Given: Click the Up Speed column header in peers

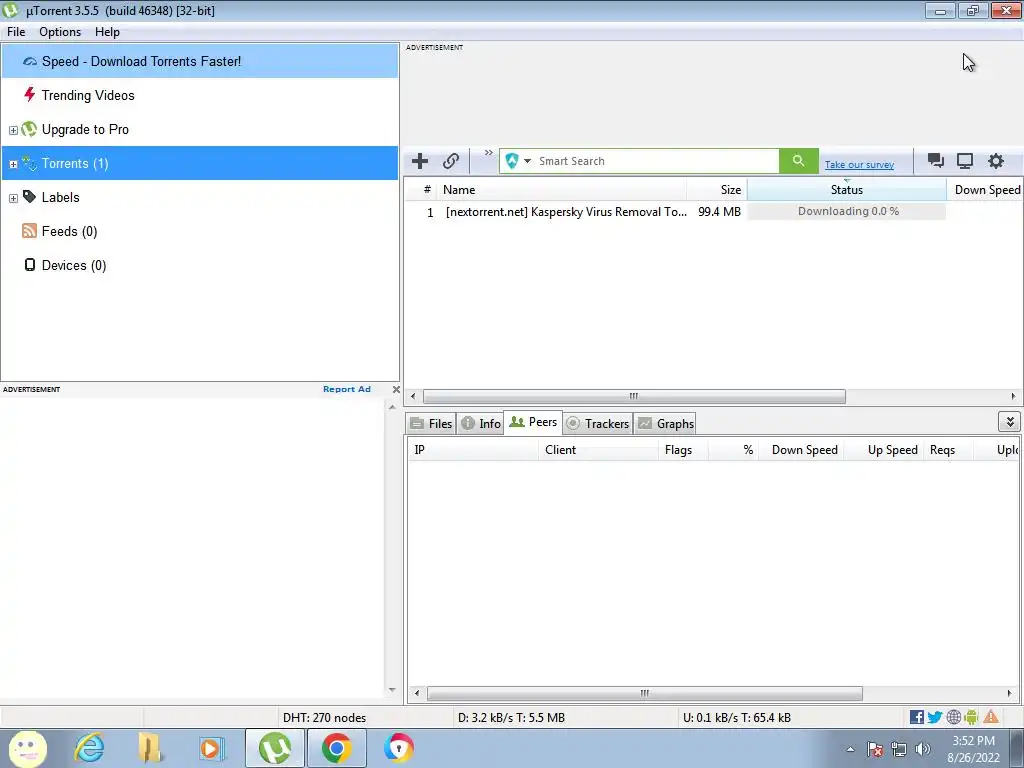Looking at the screenshot, I should pyautogui.click(x=884, y=450).
